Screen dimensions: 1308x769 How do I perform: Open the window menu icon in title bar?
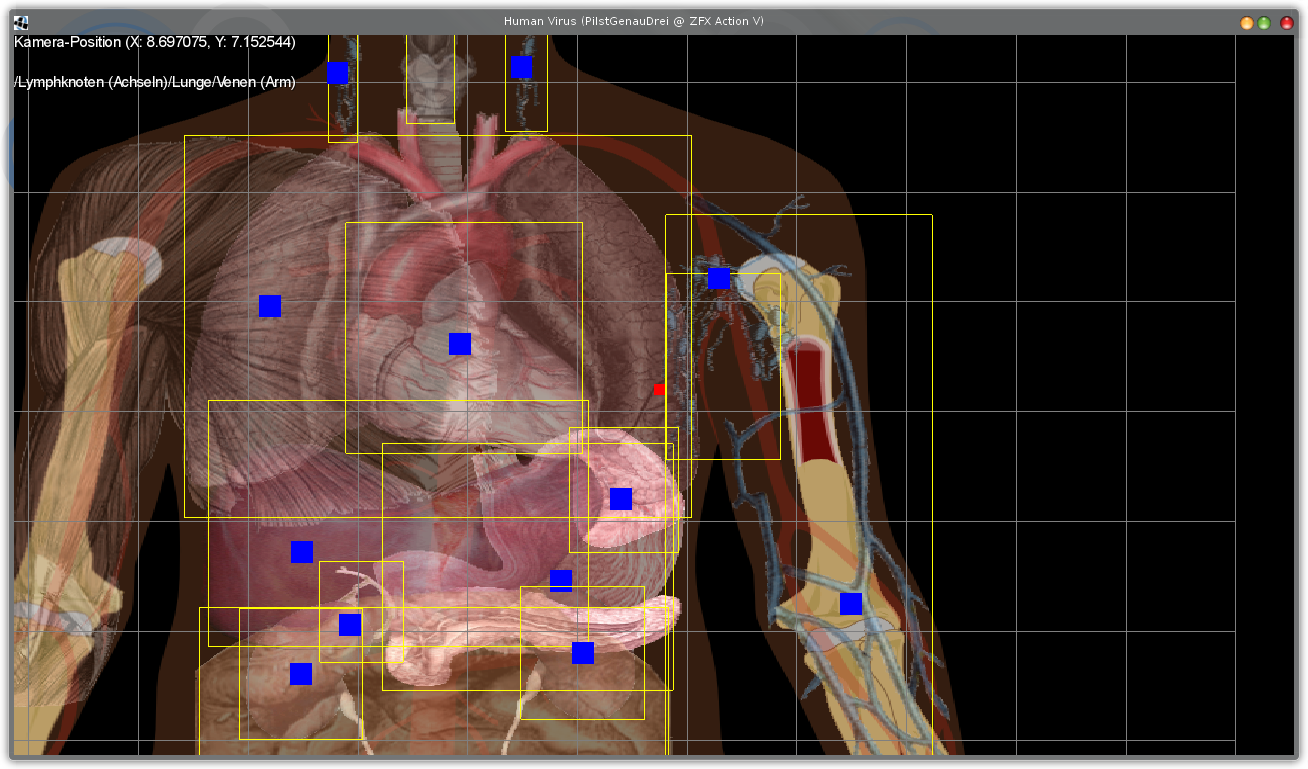pos(21,22)
